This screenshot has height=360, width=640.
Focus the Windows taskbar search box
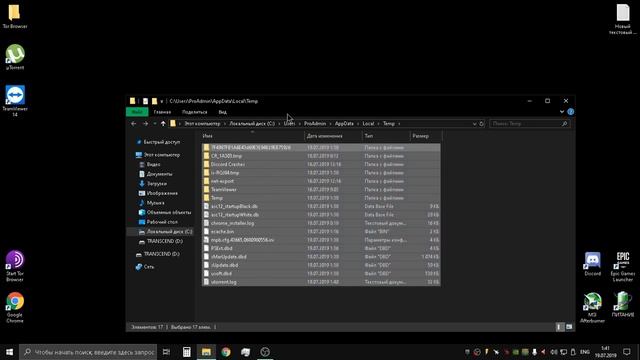point(88,352)
